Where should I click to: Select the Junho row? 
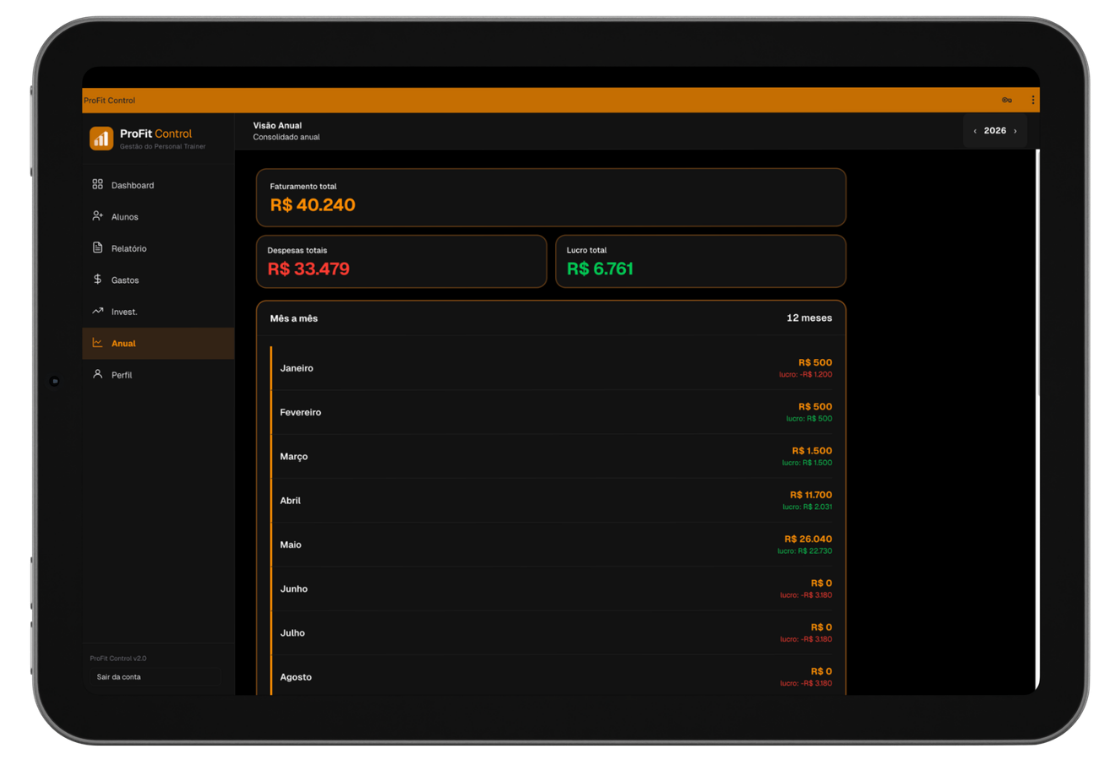coord(551,589)
